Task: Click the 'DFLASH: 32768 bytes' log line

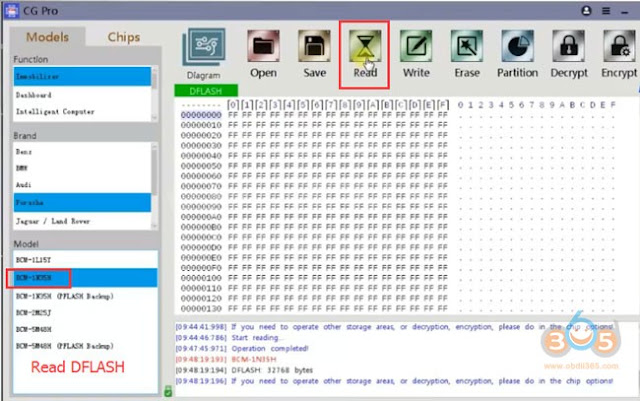Action: tap(244, 370)
